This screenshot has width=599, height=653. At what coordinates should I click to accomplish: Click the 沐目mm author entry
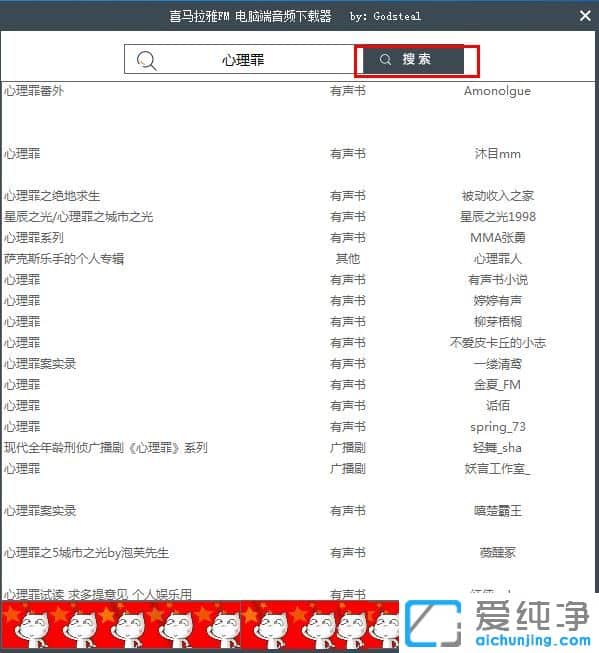click(497, 154)
